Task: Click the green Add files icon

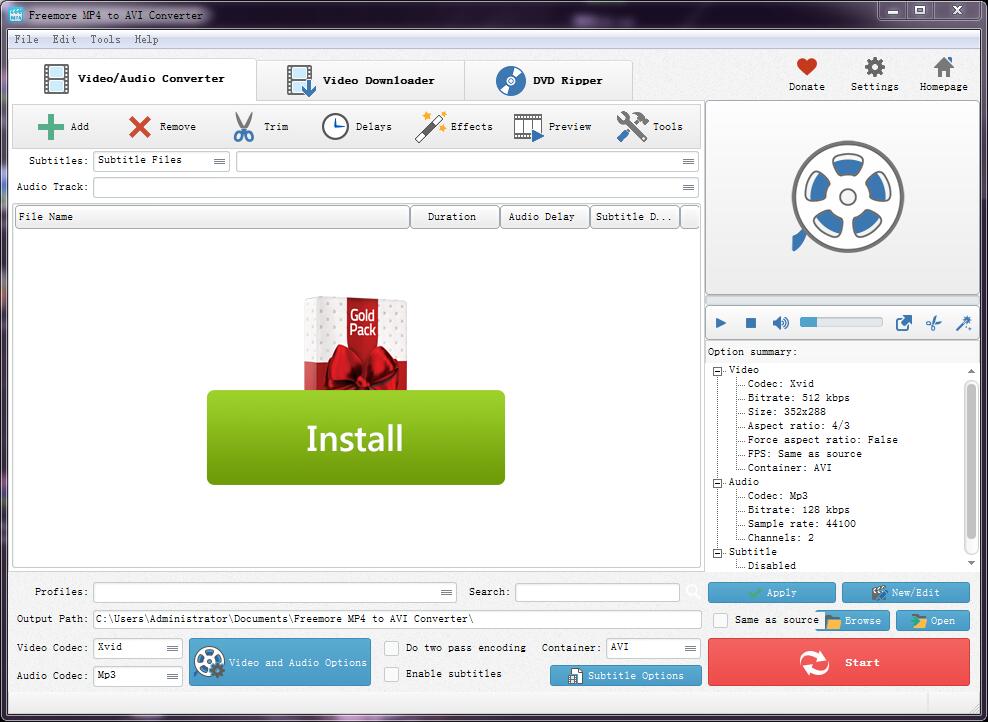Action: (x=51, y=127)
